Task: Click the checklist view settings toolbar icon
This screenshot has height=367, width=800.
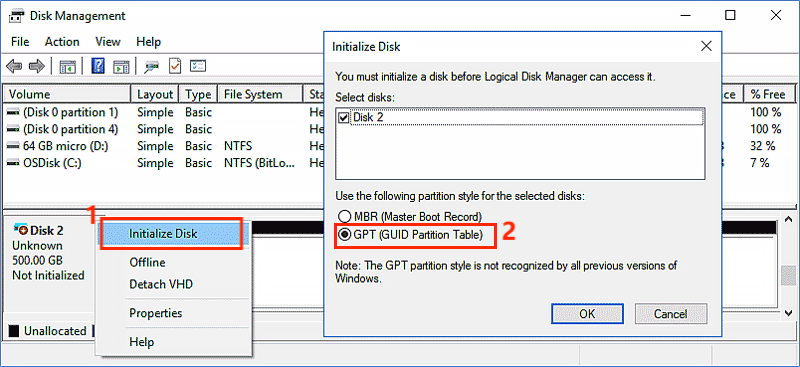Action: coord(197,66)
